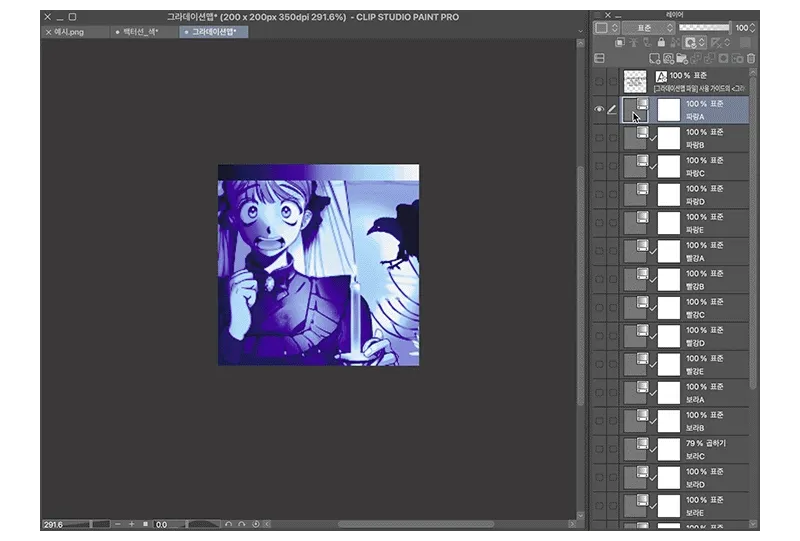Screen dimensions: 800x541
Task: Select the 보라D layer name
Action: (695, 485)
